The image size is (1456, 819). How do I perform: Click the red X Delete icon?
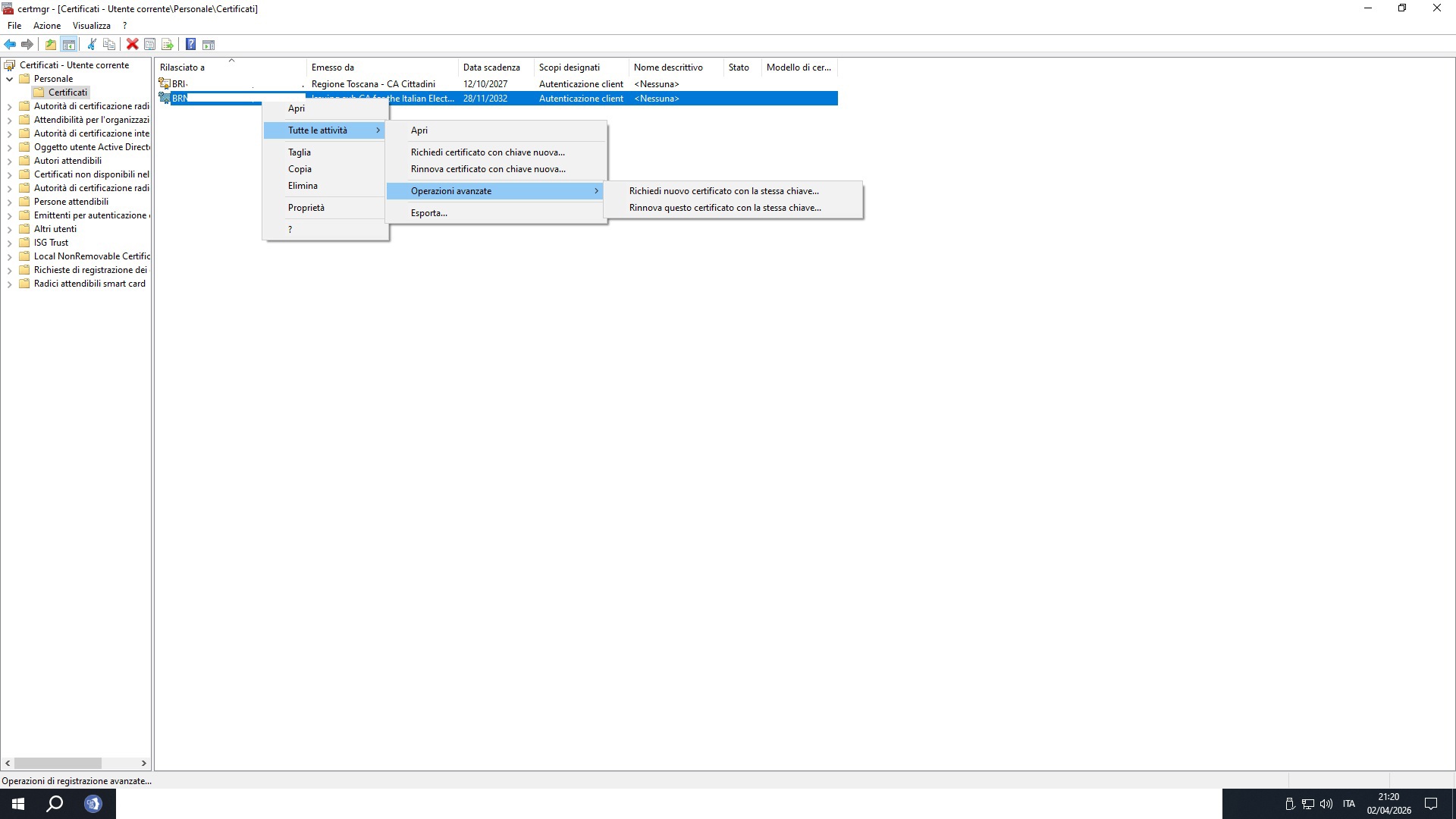132,45
